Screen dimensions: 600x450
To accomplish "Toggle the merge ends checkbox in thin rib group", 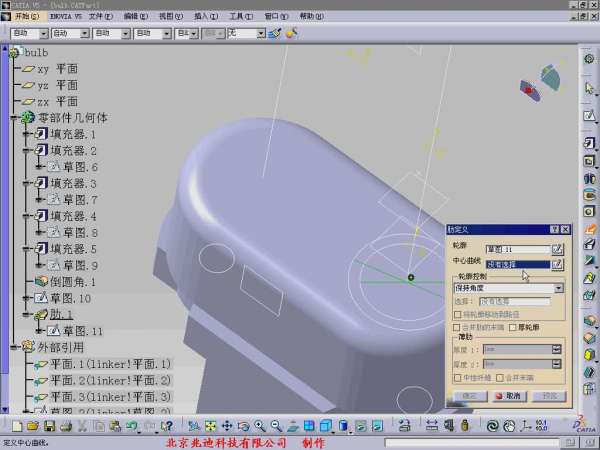I will (500, 378).
